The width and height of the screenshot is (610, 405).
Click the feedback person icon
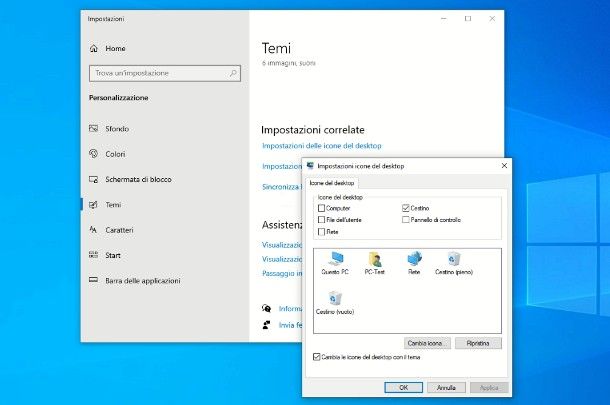(x=266, y=325)
